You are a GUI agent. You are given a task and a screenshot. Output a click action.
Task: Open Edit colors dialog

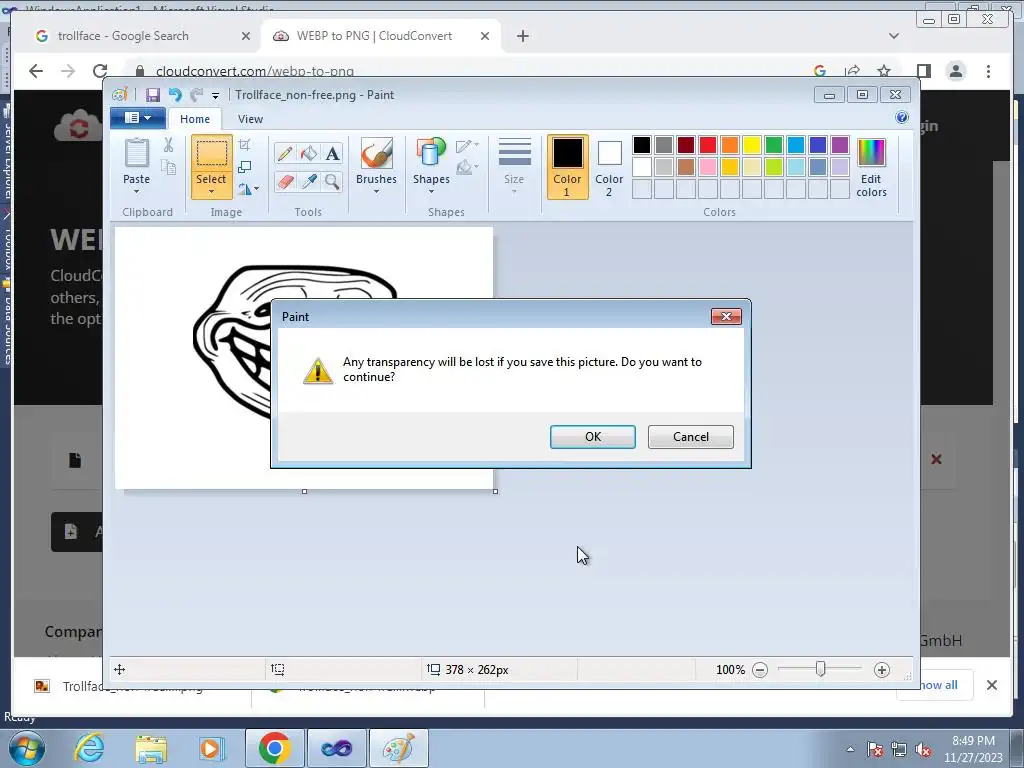(x=871, y=167)
